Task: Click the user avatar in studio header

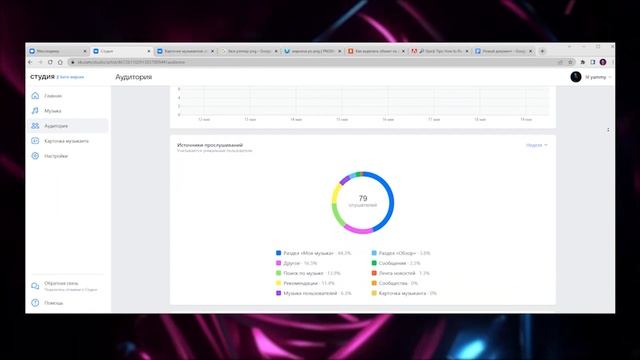Action: click(576, 77)
